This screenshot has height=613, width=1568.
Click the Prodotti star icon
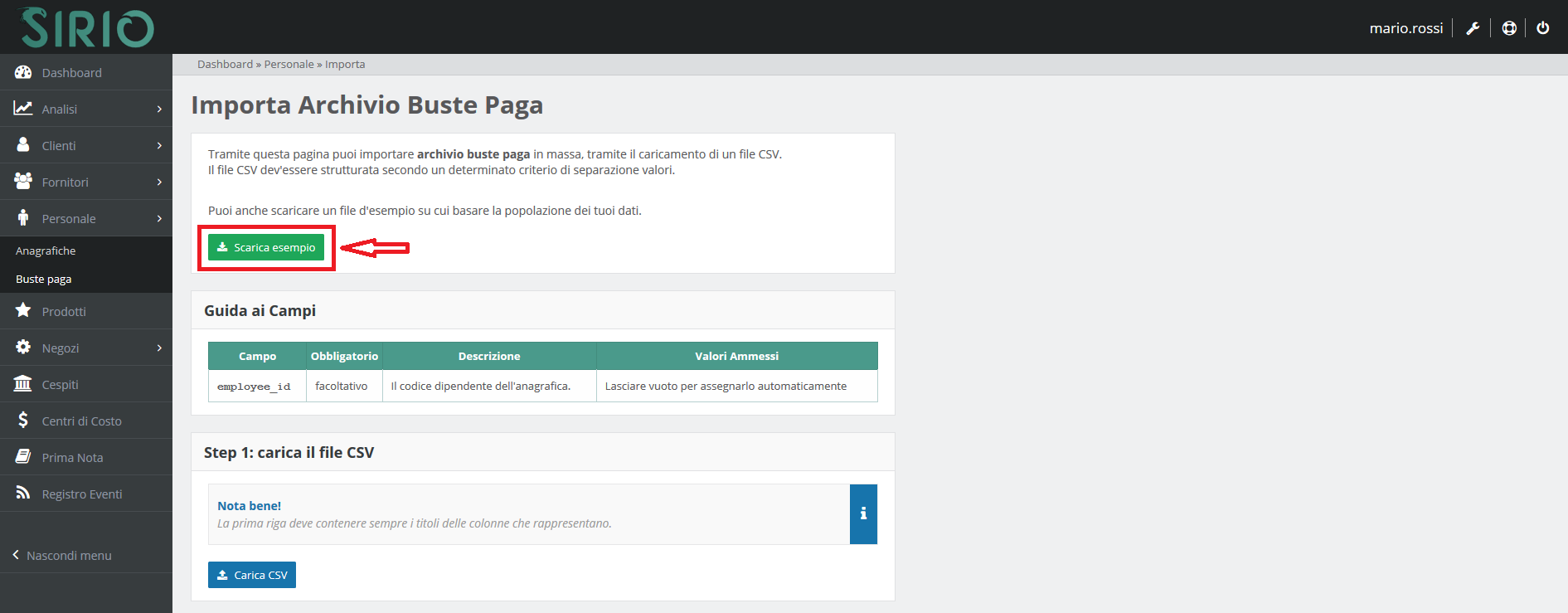coord(23,311)
